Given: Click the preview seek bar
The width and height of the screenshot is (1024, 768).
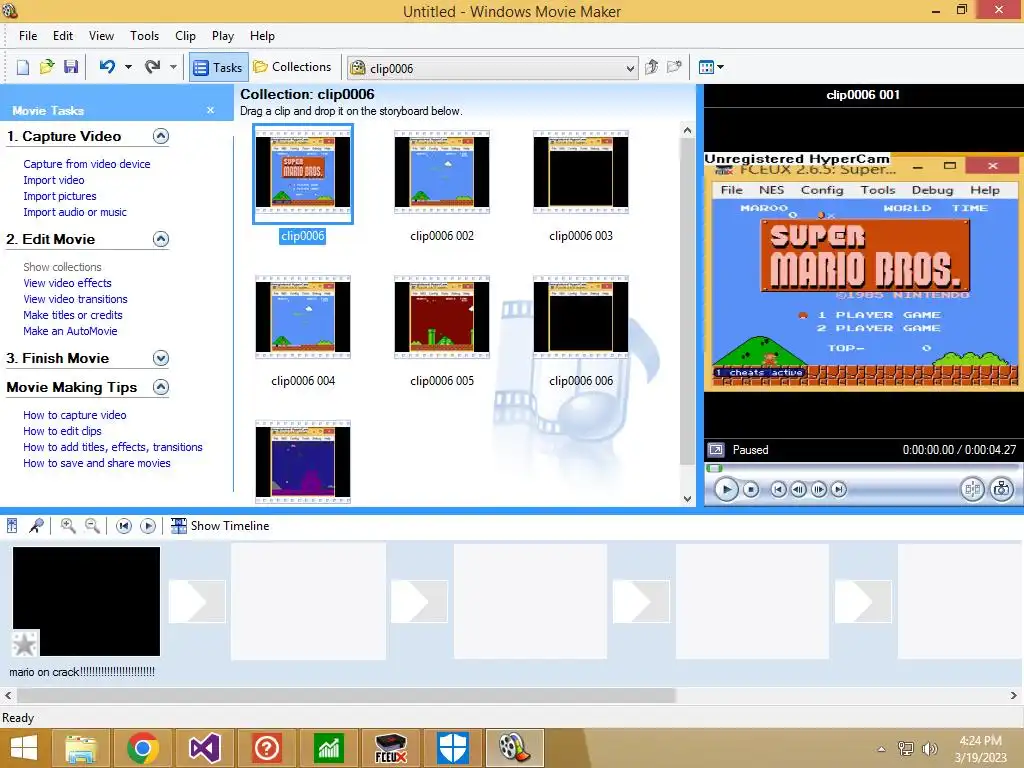Looking at the screenshot, I should [862, 468].
